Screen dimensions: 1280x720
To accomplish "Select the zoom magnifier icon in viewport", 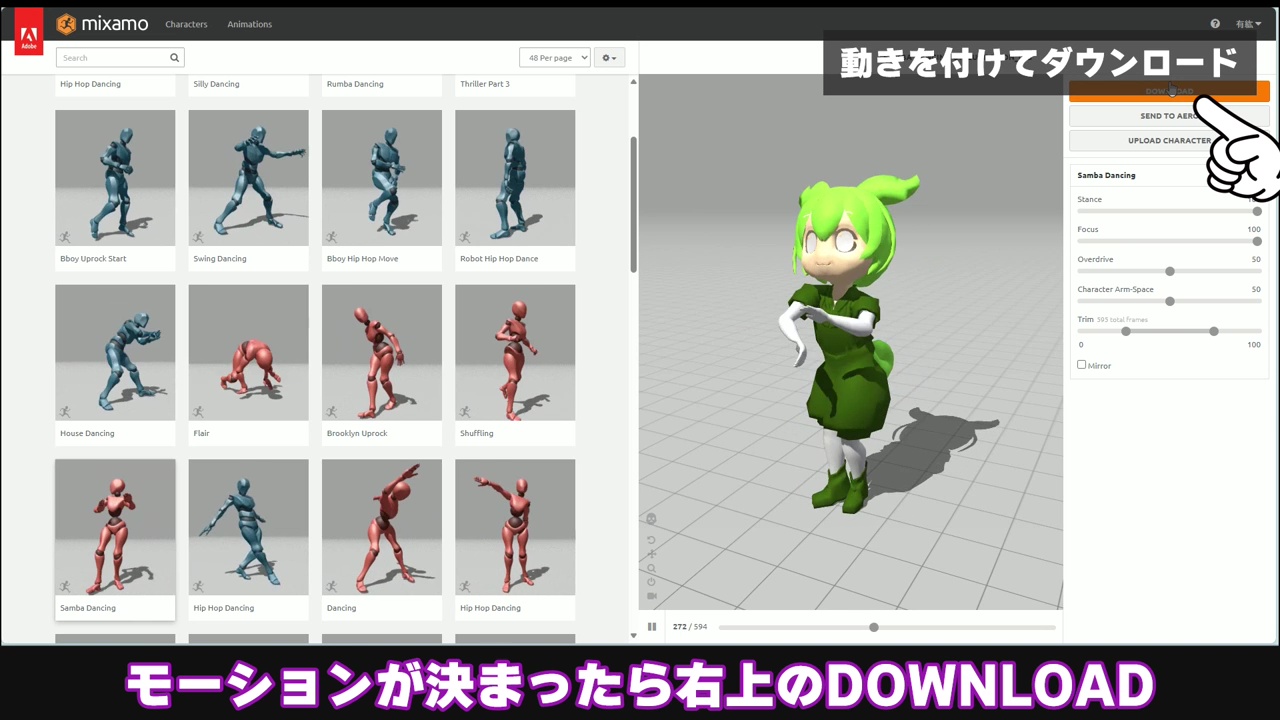I will [651, 568].
